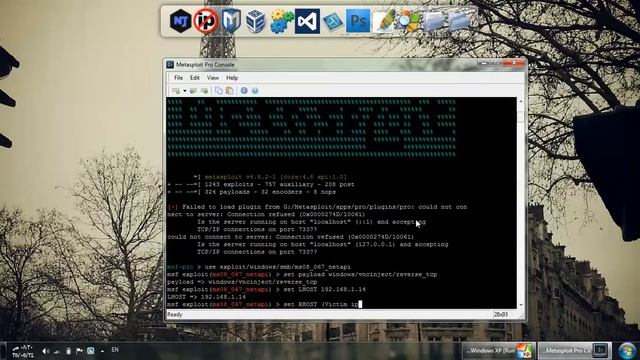The width and height of the screenshot is (640, 360).
Task: Expand the arrow beside new console icon
Action: (x=184, y=91)
